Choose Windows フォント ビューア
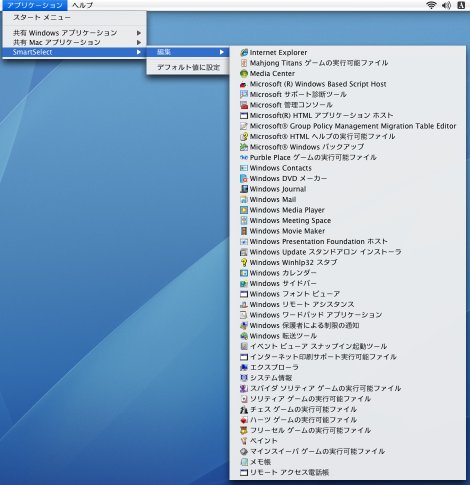The height and width of the screenshot is (485, 470). pyautogui.click(x=348, y=294)
